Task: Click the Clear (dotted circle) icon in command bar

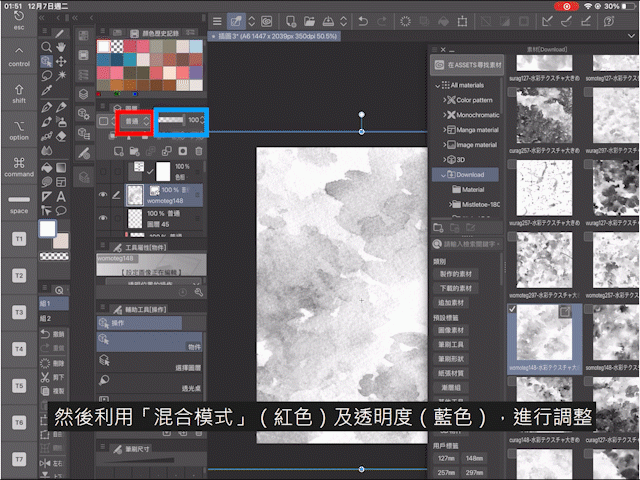Action: pos(405,21)
